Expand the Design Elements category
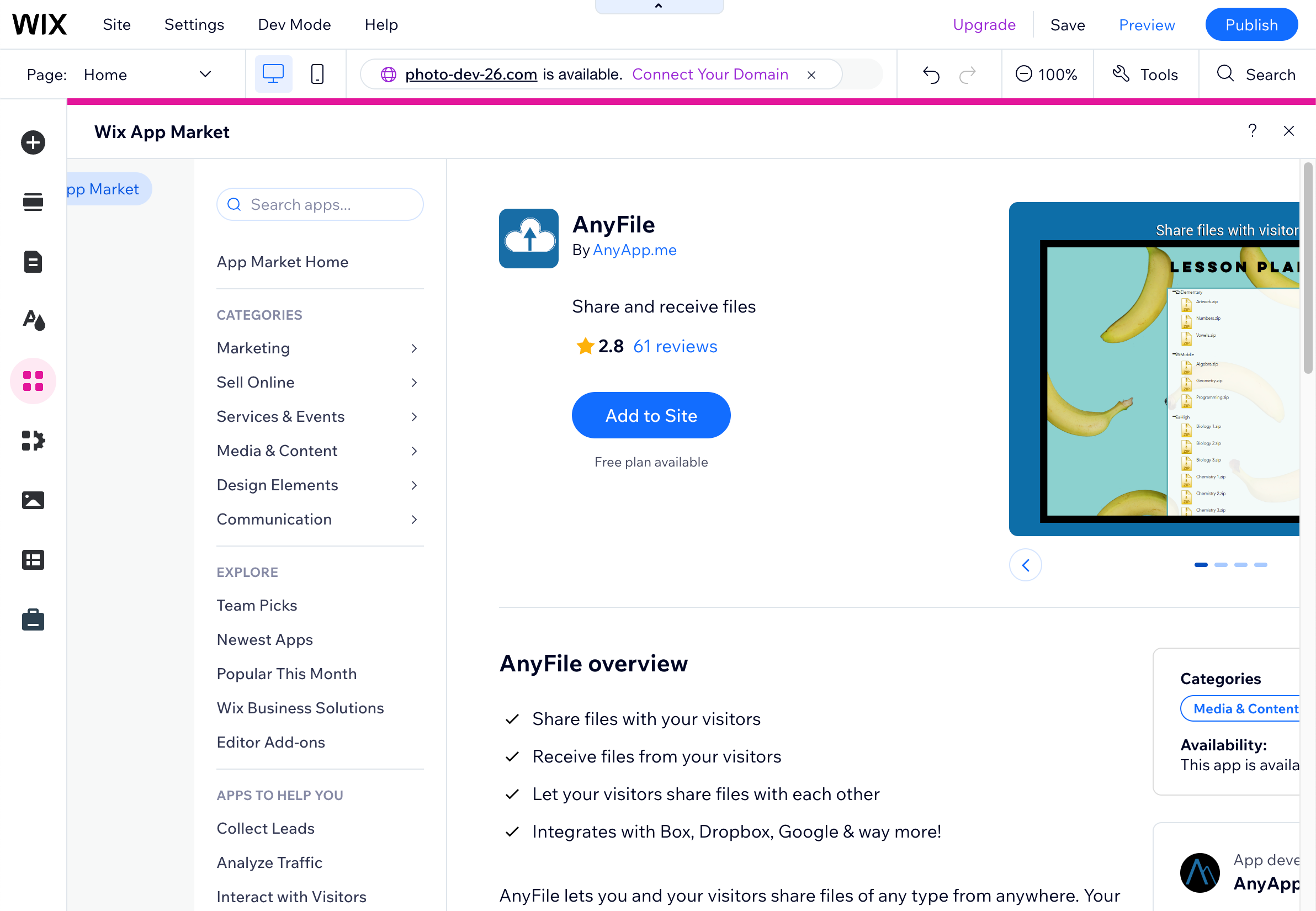Screen dimensions: 1316x911 319,485
